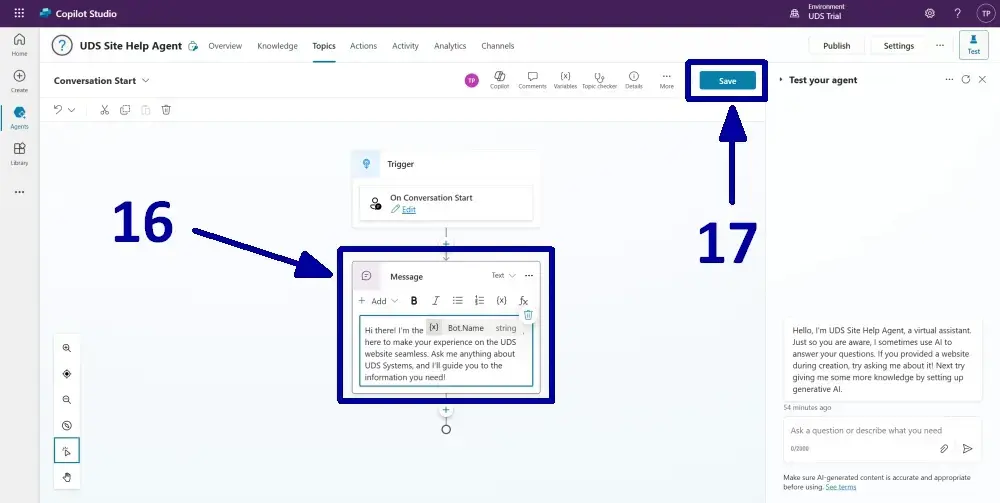Open Create in the left sidebar
1000x503 pixels.
pyautogui.click(x=19, y=81)
